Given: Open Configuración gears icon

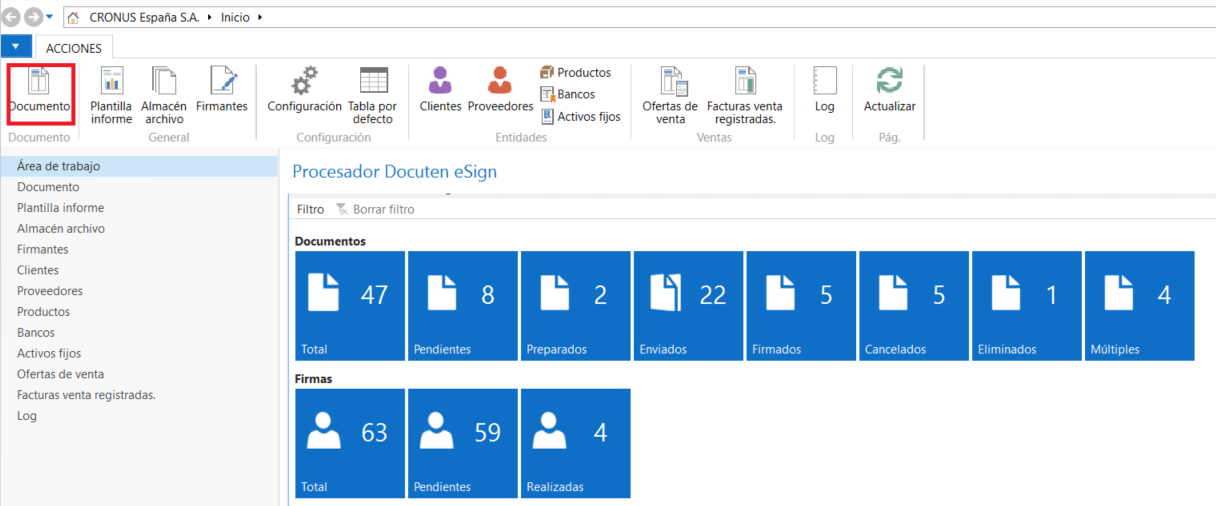Looking at the screenshot, I should [305, 90].
